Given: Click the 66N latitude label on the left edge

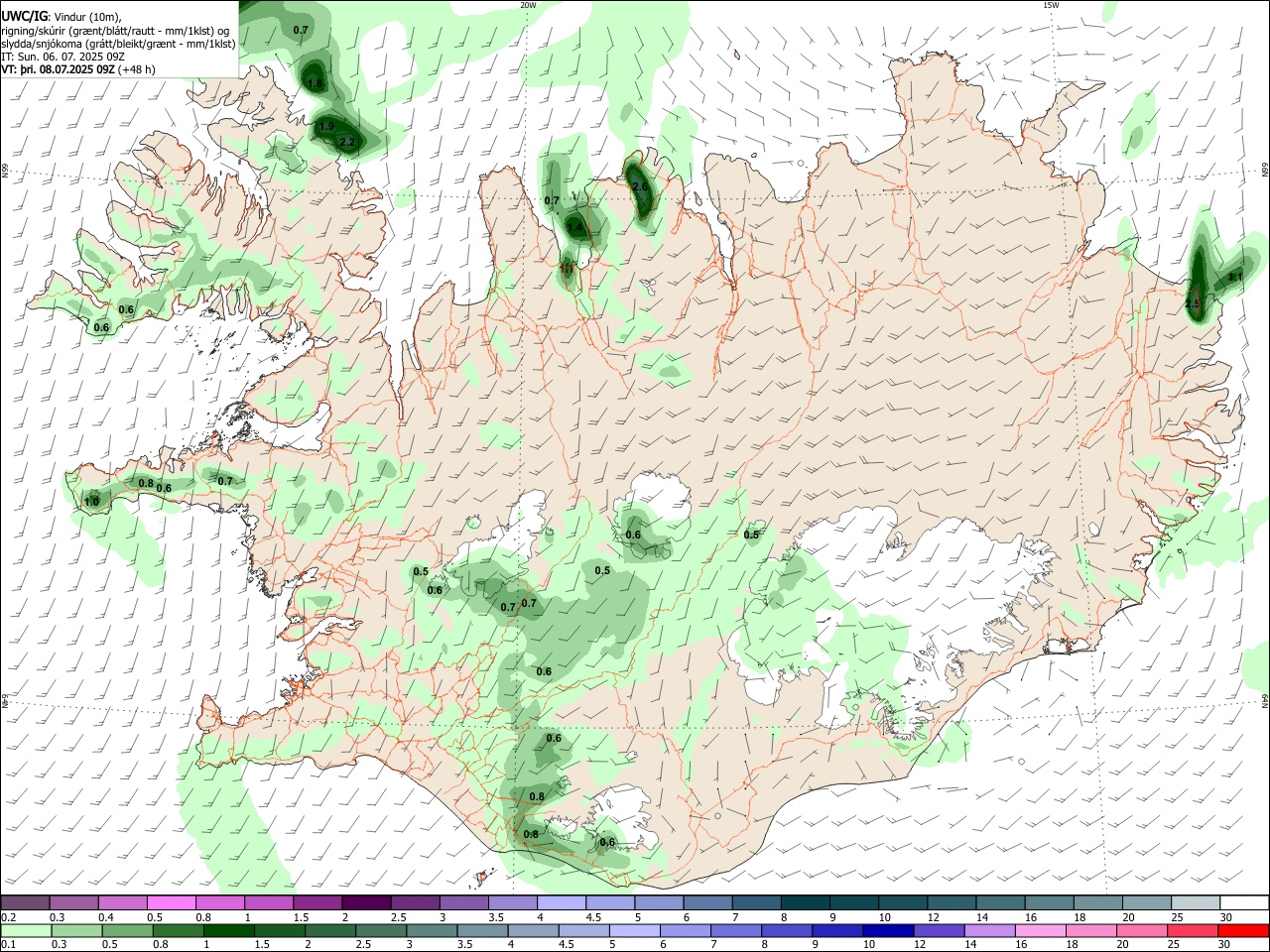Looking at the screenshot, I should (x=5, y=173).
